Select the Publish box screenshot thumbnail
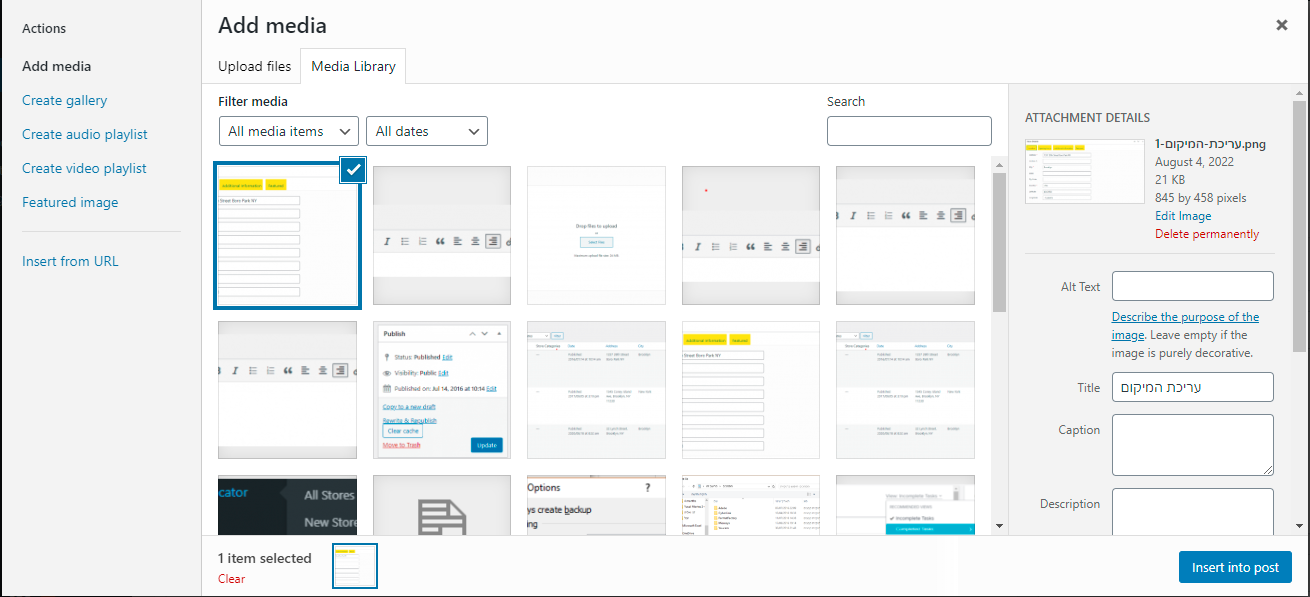 click(442, 389)
